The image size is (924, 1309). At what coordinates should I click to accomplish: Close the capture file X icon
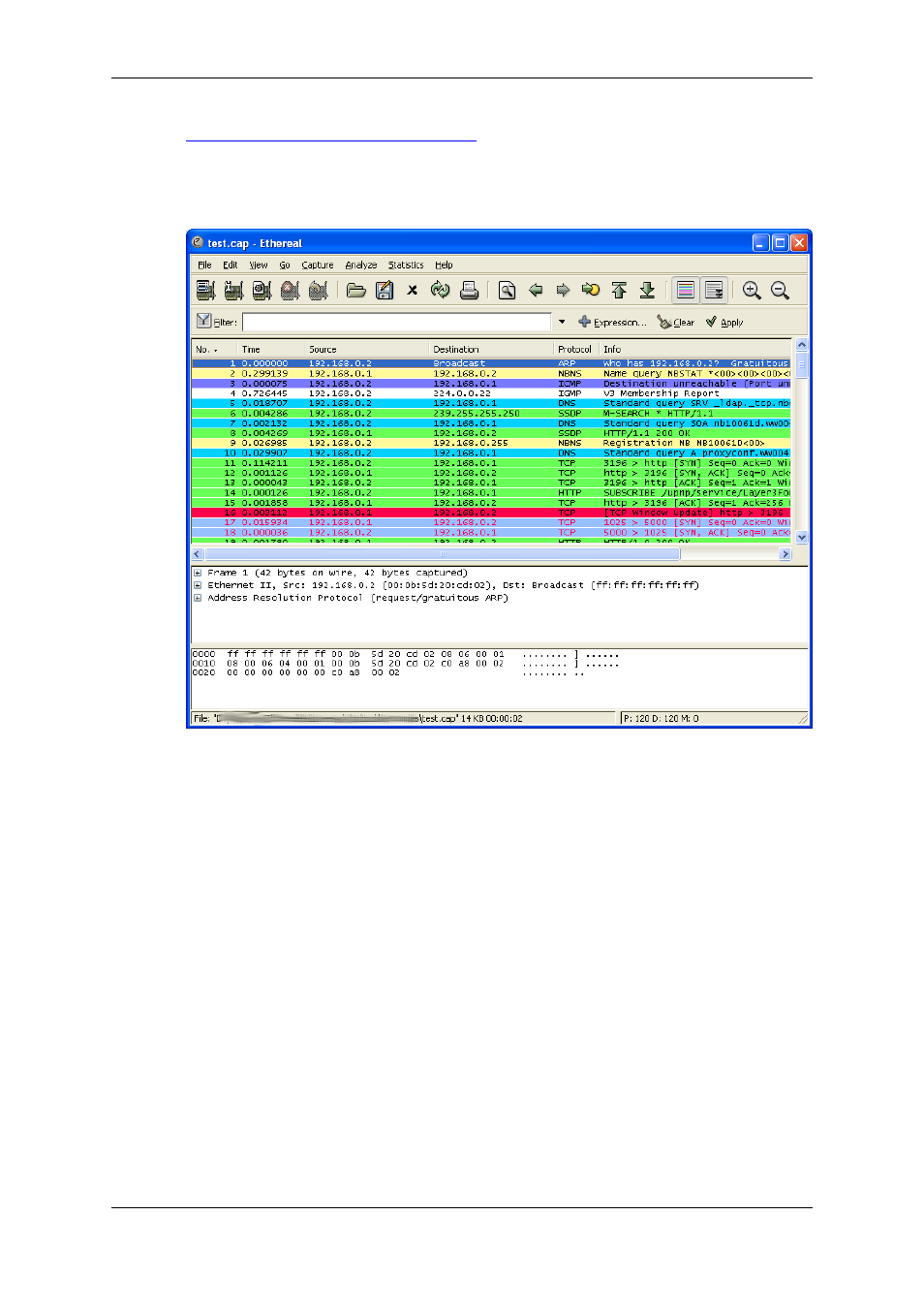[413, 290]
